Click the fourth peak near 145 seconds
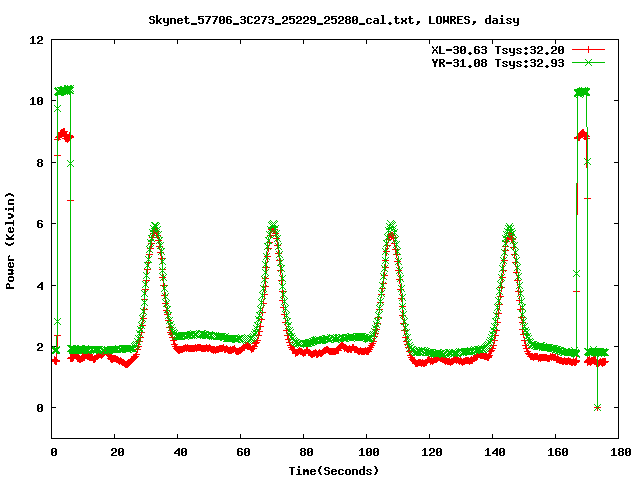 click(509, 229)
